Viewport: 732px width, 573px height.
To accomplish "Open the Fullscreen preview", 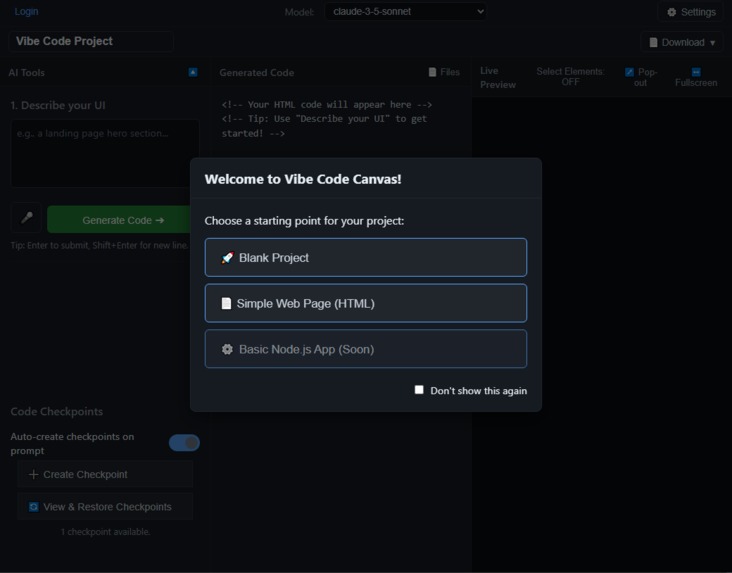I will click(696, 77).
